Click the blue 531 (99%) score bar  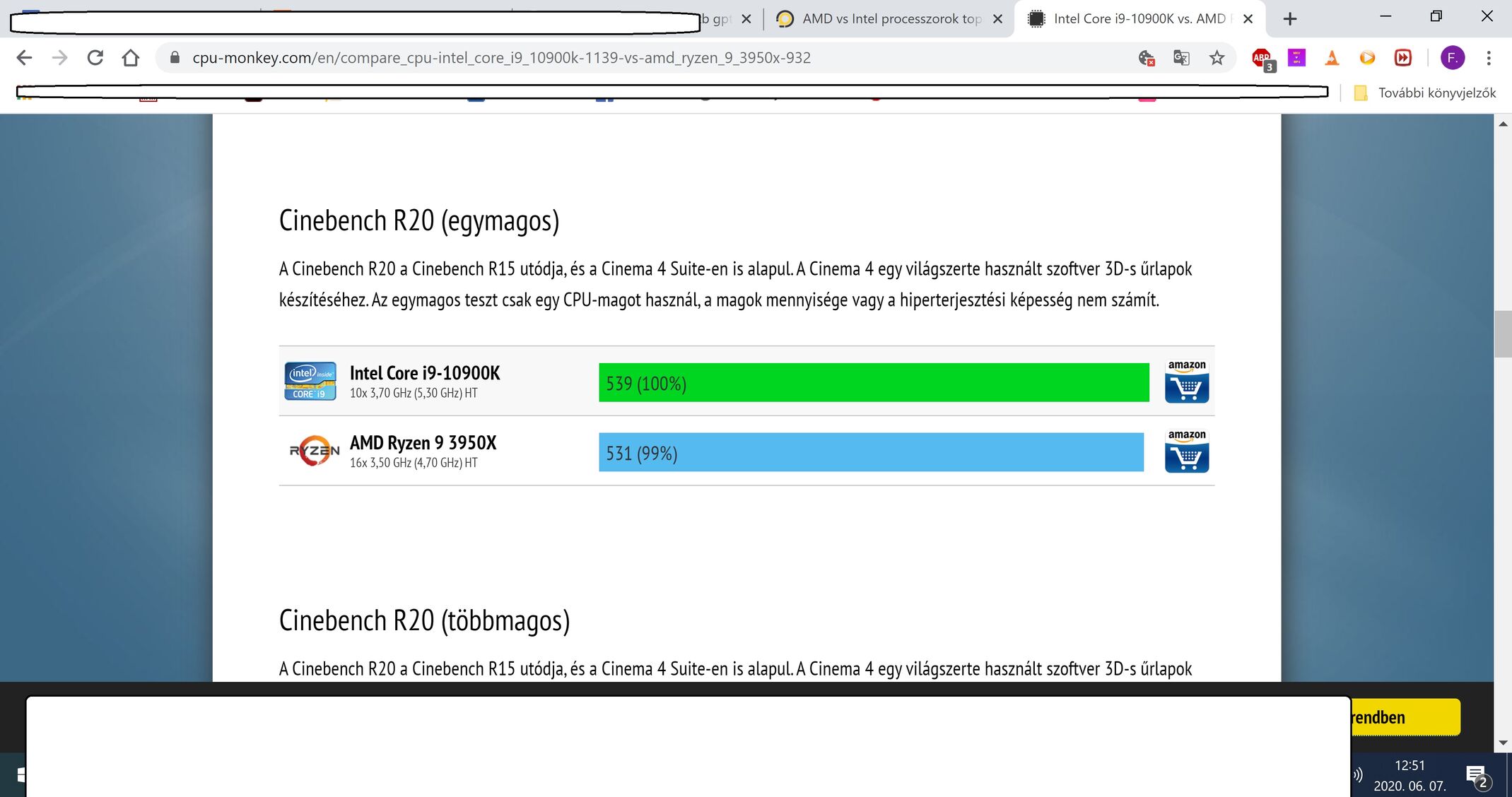click(871, 452)
